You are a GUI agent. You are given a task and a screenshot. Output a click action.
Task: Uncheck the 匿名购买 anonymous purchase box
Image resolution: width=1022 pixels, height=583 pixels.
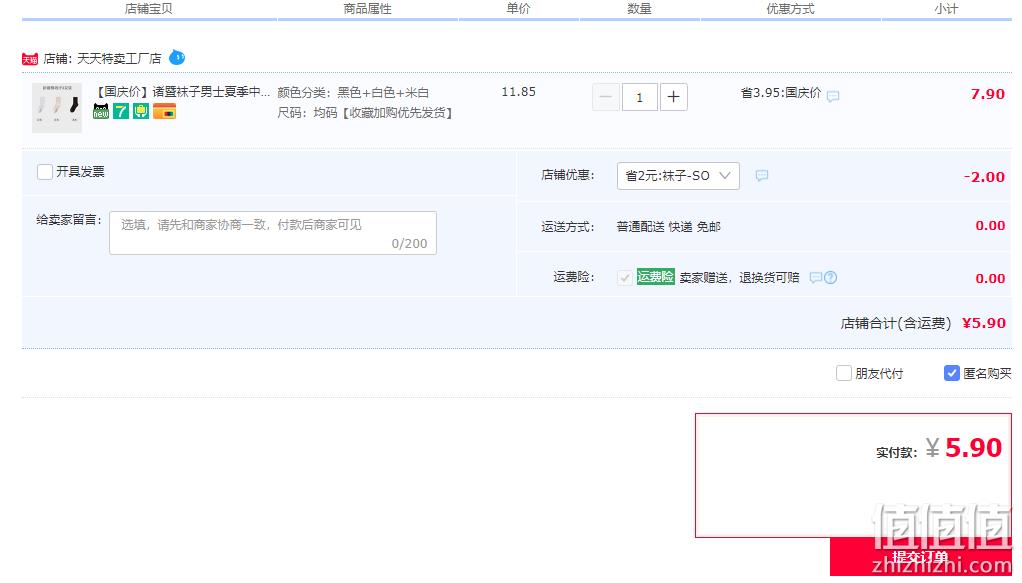pyautogui.click(x=952, y=373)
